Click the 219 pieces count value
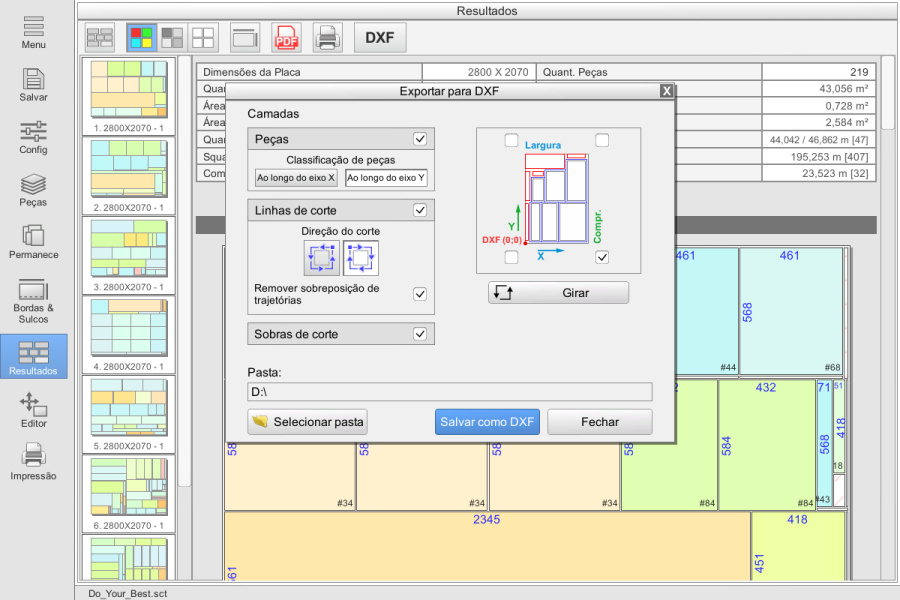Viewport: 900px width, 600px height. coord(818,72)
